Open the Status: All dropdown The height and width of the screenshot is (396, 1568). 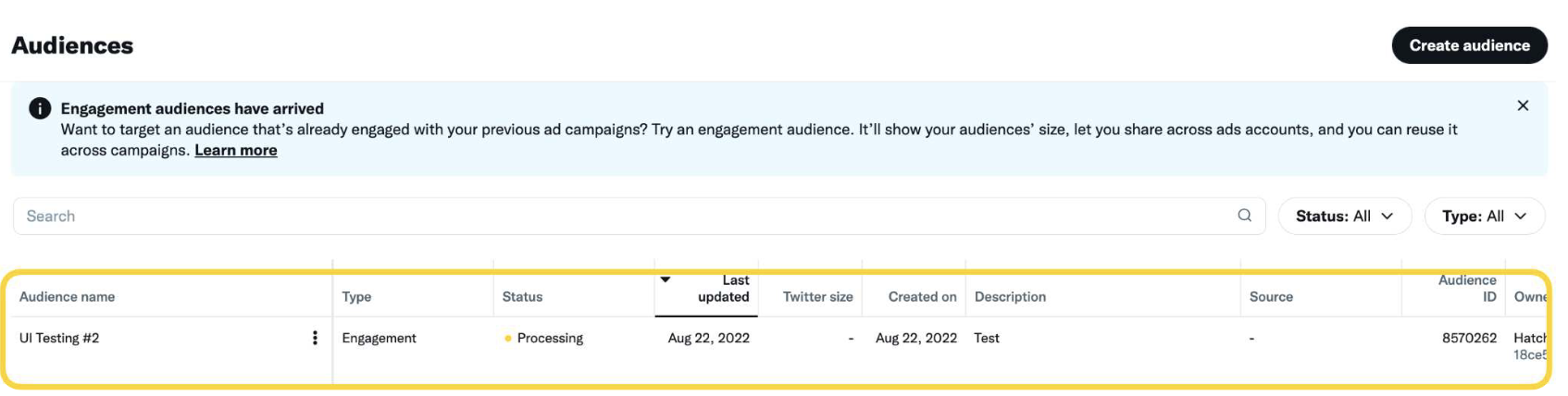tap(1344, 216)
